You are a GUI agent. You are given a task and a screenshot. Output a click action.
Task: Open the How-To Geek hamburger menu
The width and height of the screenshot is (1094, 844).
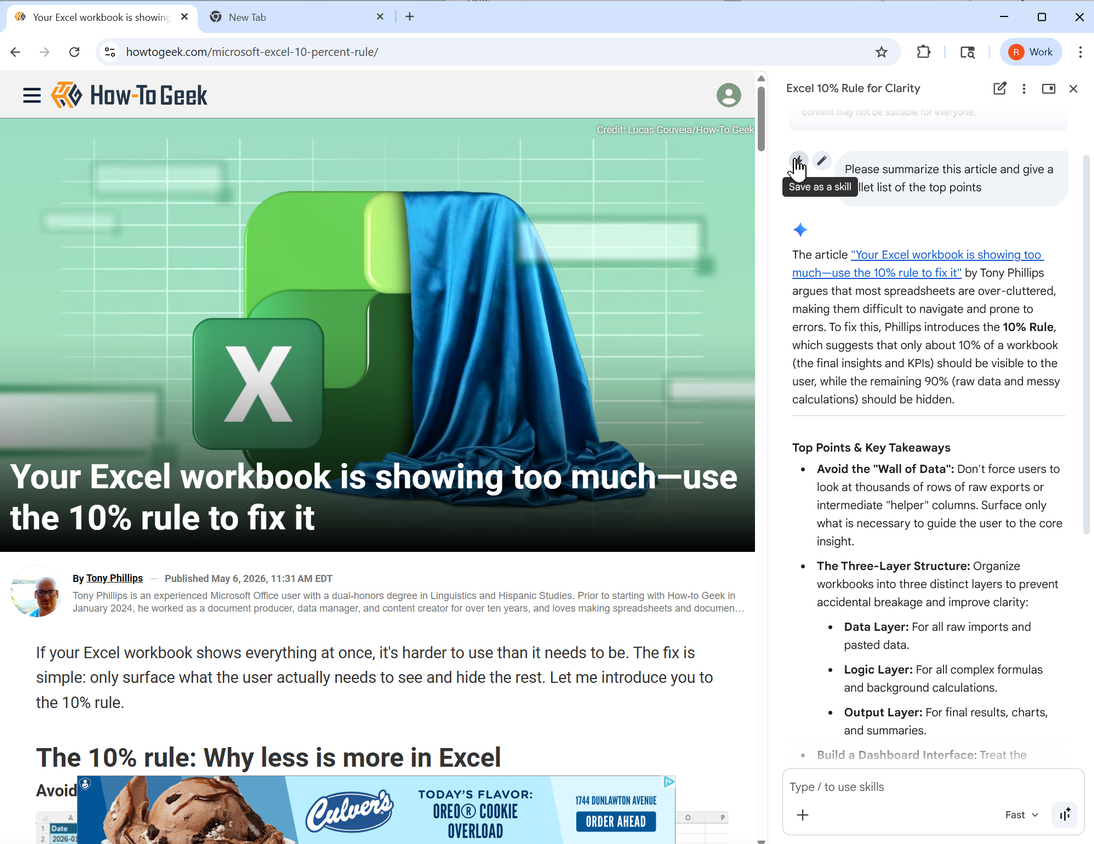[x=31, y=95]
